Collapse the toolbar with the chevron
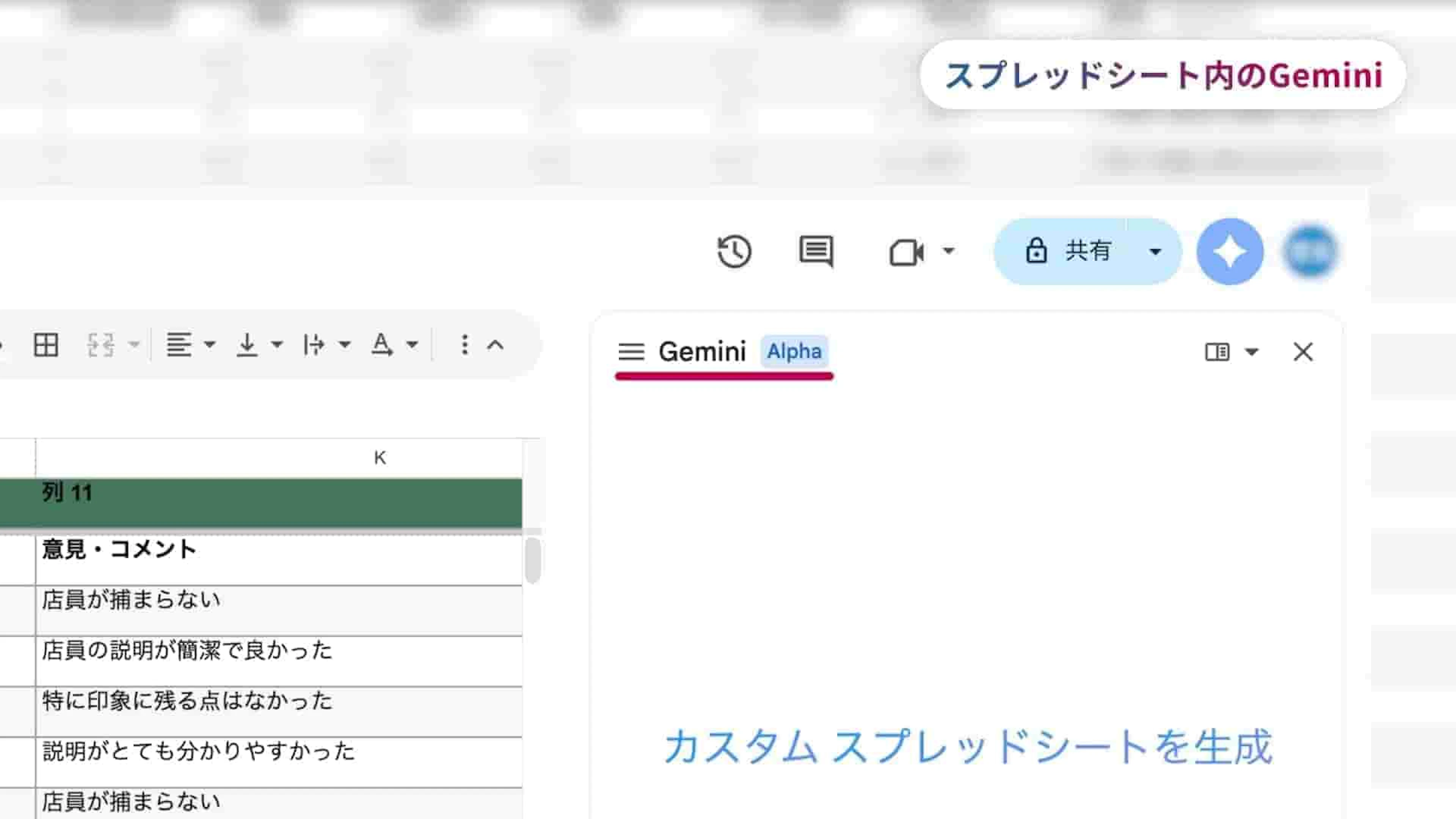 tap(496, 344)
